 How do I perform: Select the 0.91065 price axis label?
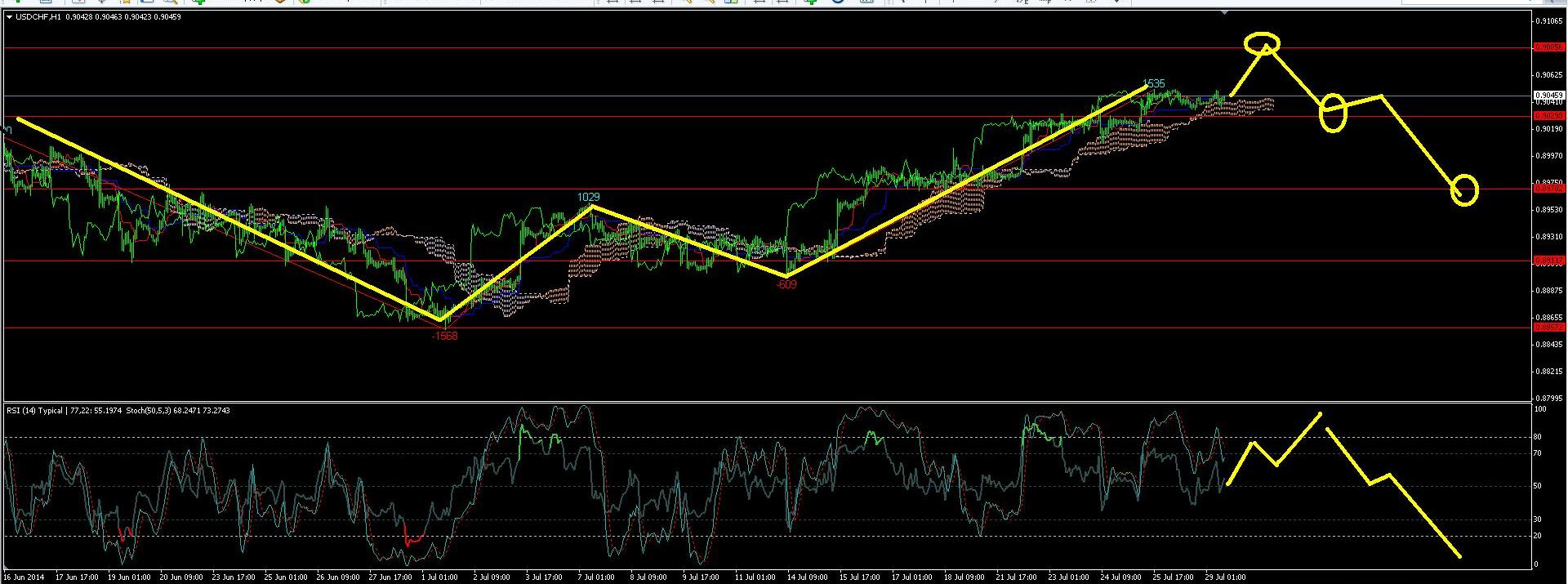click(x=1548, y=20)
